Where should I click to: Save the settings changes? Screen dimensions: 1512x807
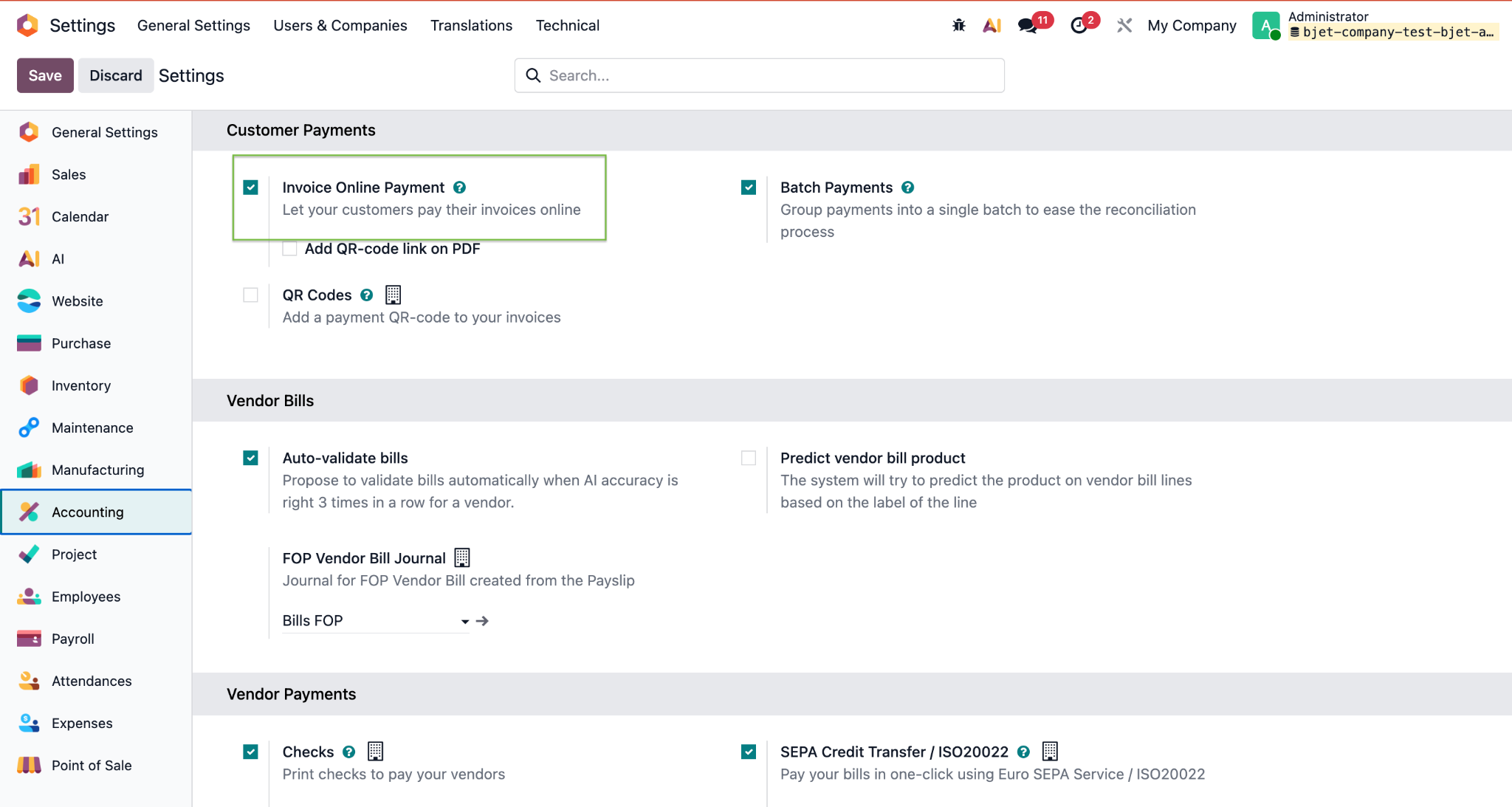pos(45,75)
